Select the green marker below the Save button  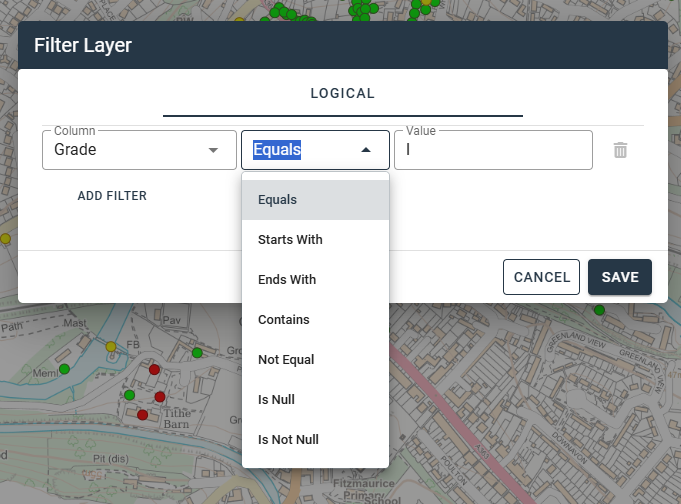(x=599, y=310)
